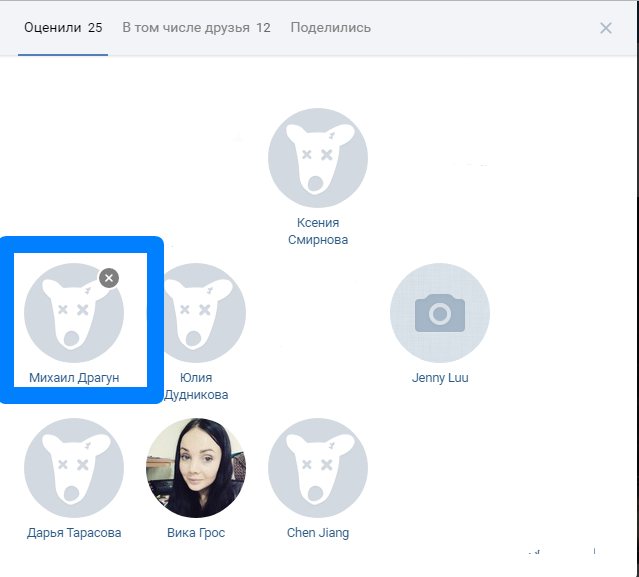Viewport: 639px width, 577px height.
Task: Click the name link Jenny Luu
Action: pos(440,378)
